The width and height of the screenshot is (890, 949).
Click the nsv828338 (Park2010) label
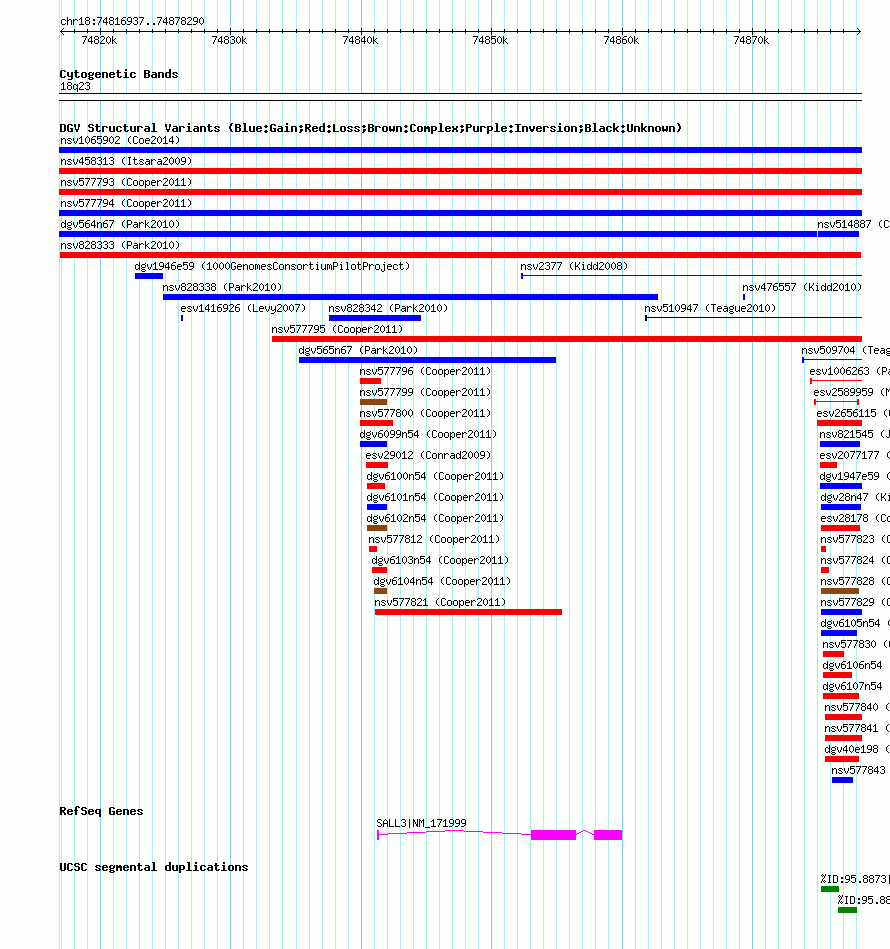click(x=222, y=287)
